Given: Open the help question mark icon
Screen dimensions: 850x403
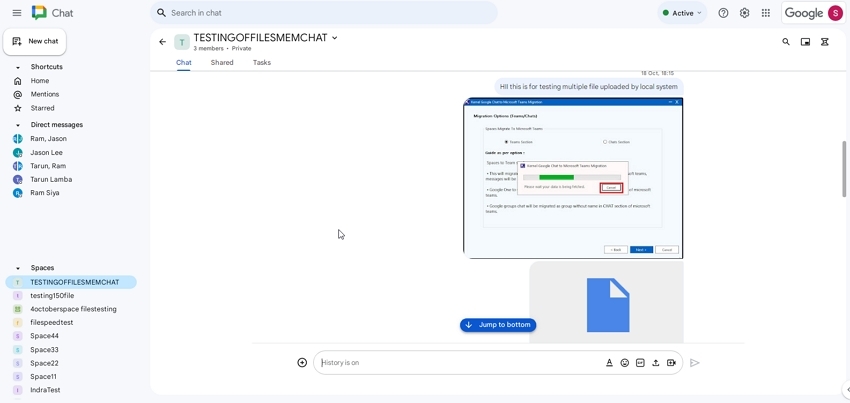Looking at the screenshot, I should point(723,13).
